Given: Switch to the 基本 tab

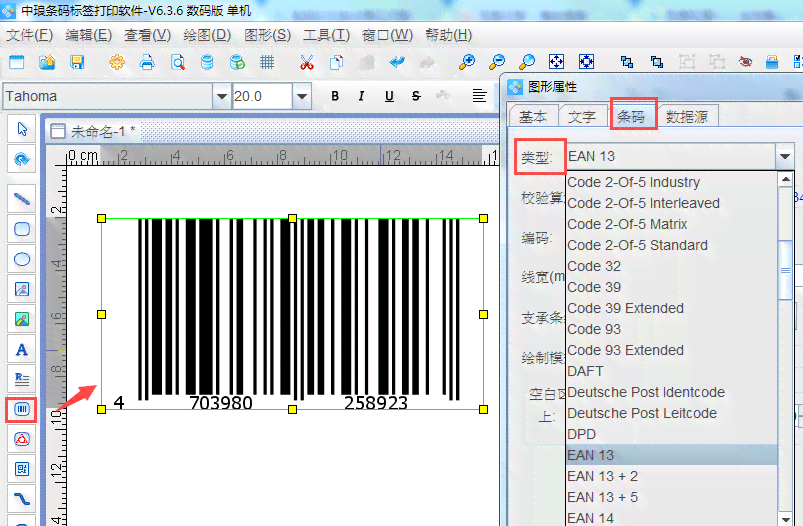Looking at the screenshot, I should (533, 117).
